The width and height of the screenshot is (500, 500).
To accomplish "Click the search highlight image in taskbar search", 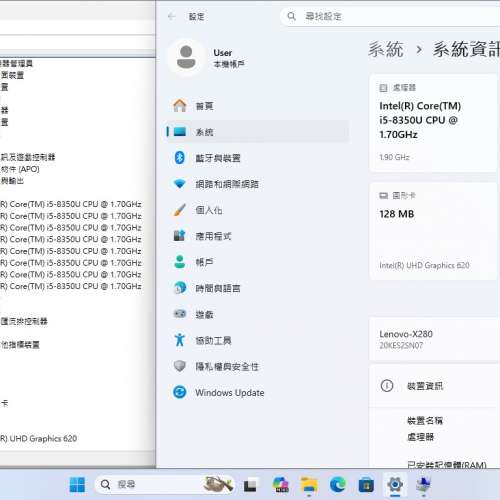I will point(218,484).
